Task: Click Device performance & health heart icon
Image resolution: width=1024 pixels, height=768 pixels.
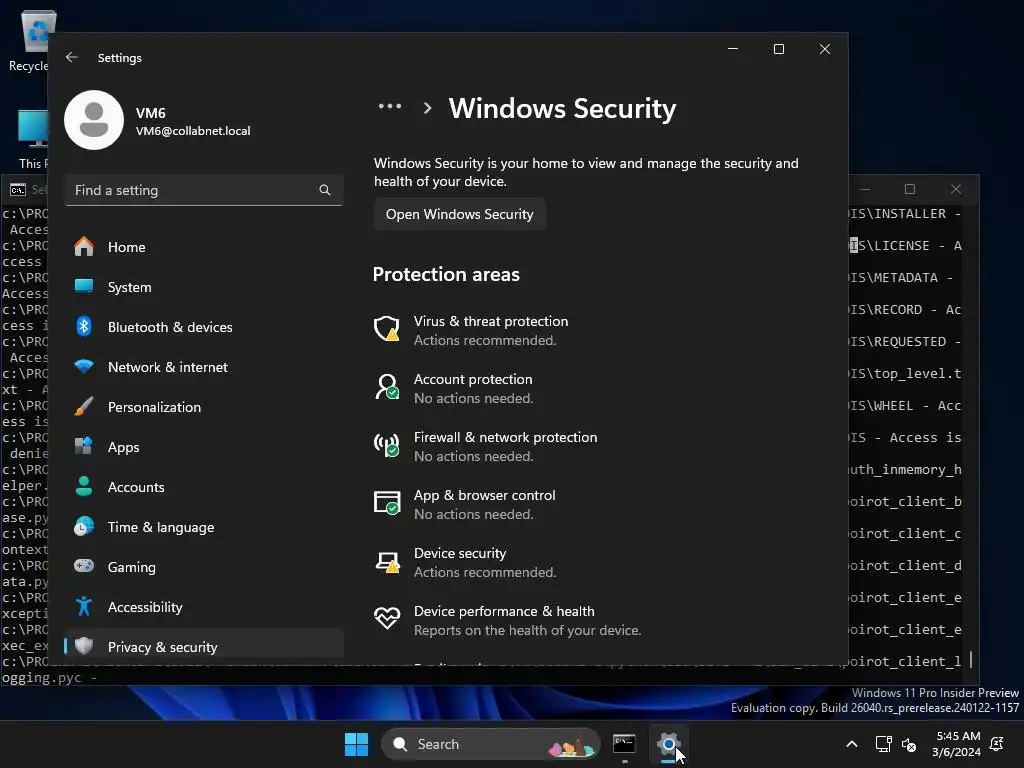Action: point(387,618)
